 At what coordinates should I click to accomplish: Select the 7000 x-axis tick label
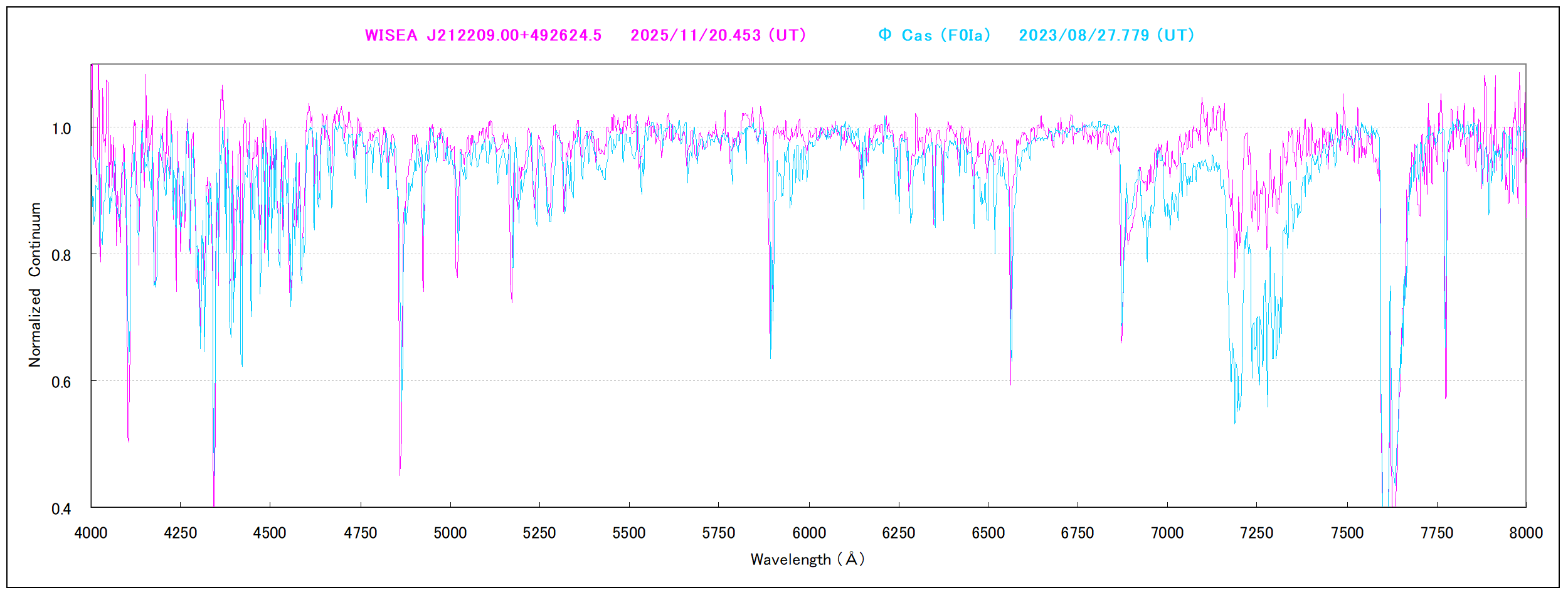pyautogui.click(x=1167, y=533)
